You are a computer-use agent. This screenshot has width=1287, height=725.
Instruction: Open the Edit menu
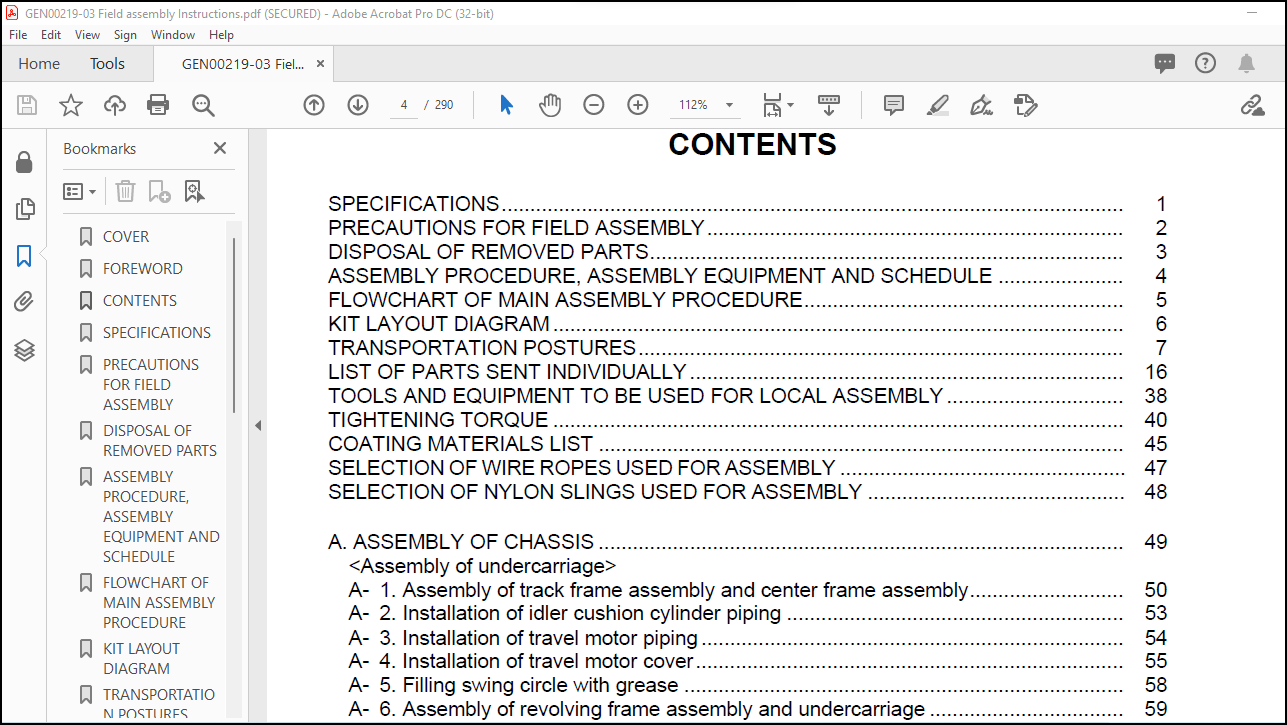pyautogui.click(x=51, y=34)
